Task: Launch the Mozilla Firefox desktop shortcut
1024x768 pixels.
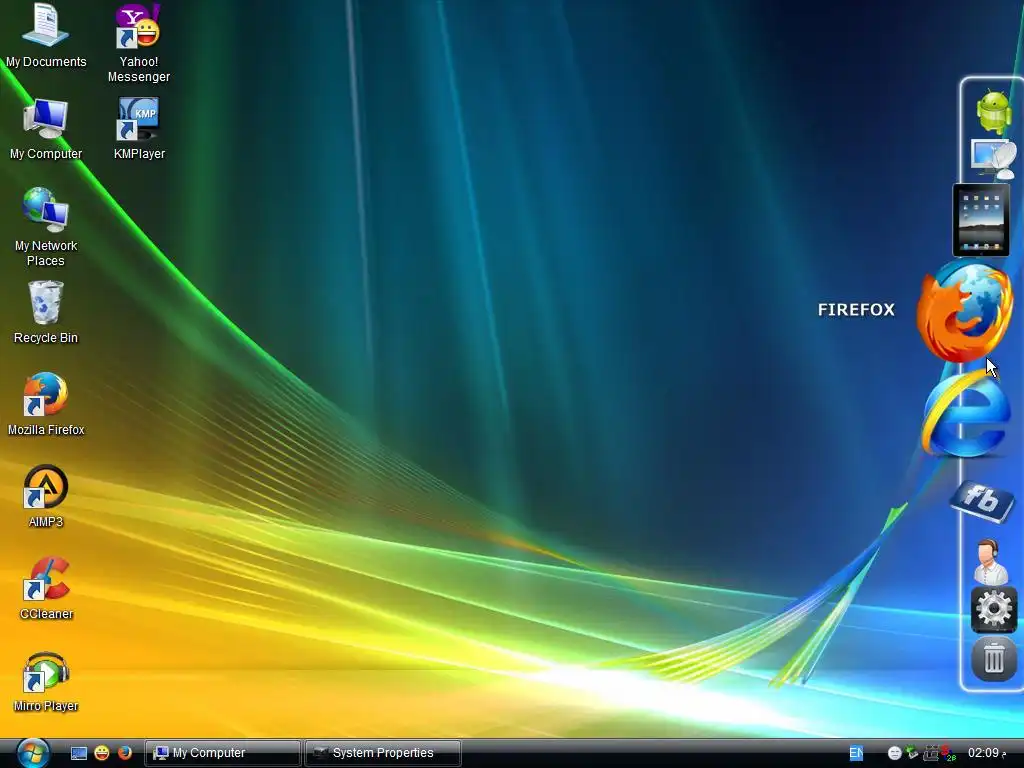Action: [46, 404]
